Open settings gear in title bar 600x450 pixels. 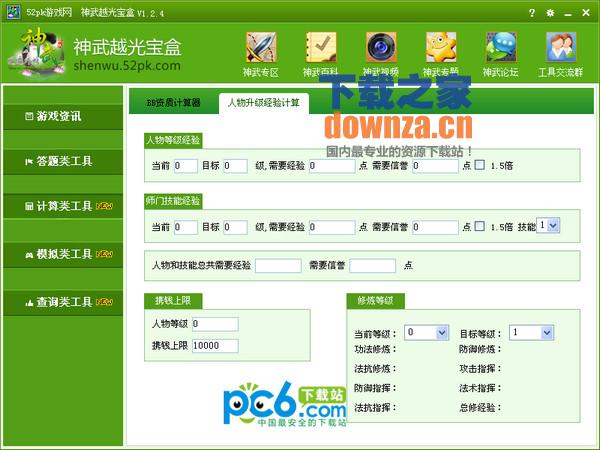[550, 12]
